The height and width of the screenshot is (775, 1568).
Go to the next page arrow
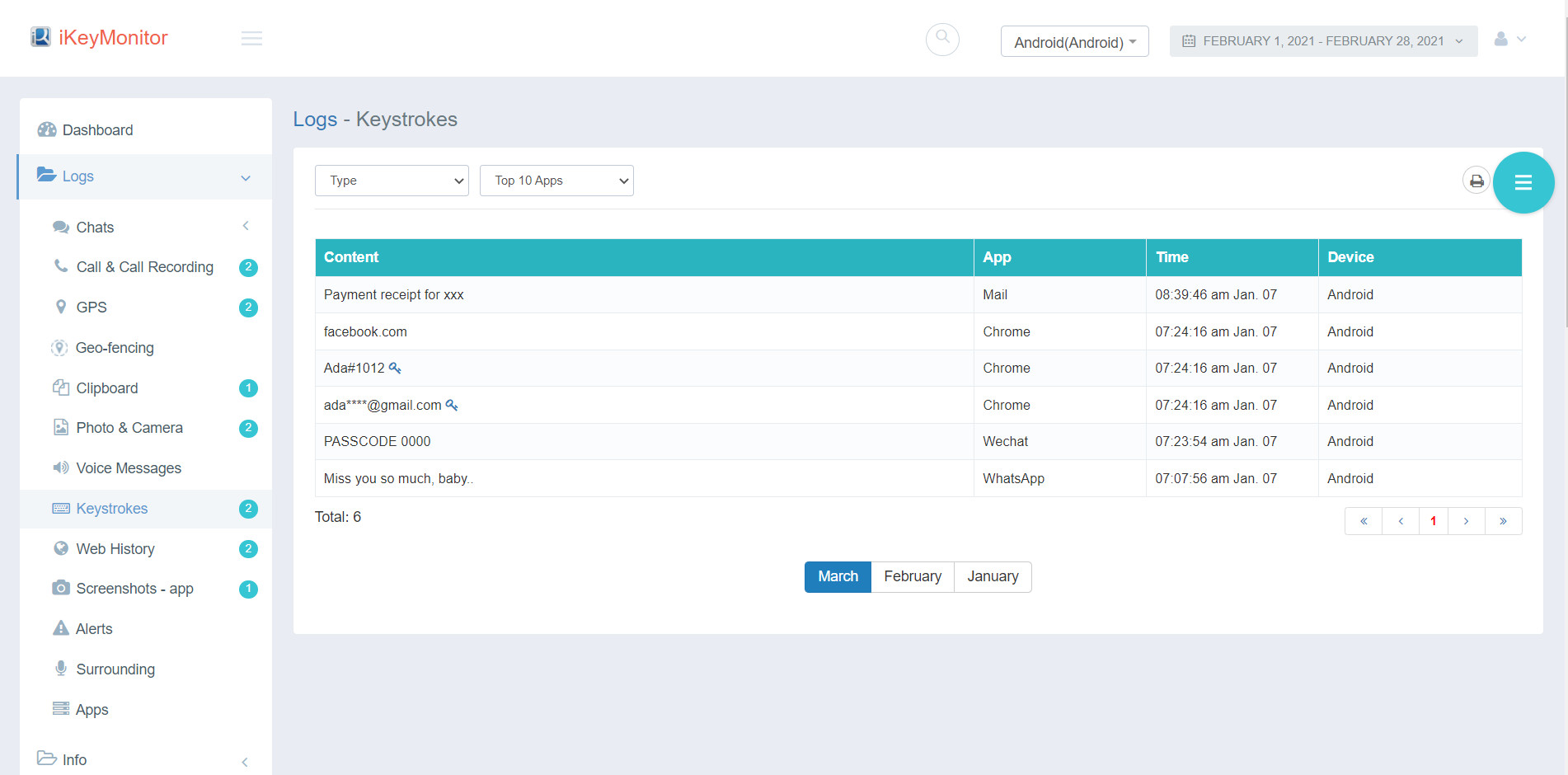1466,521
